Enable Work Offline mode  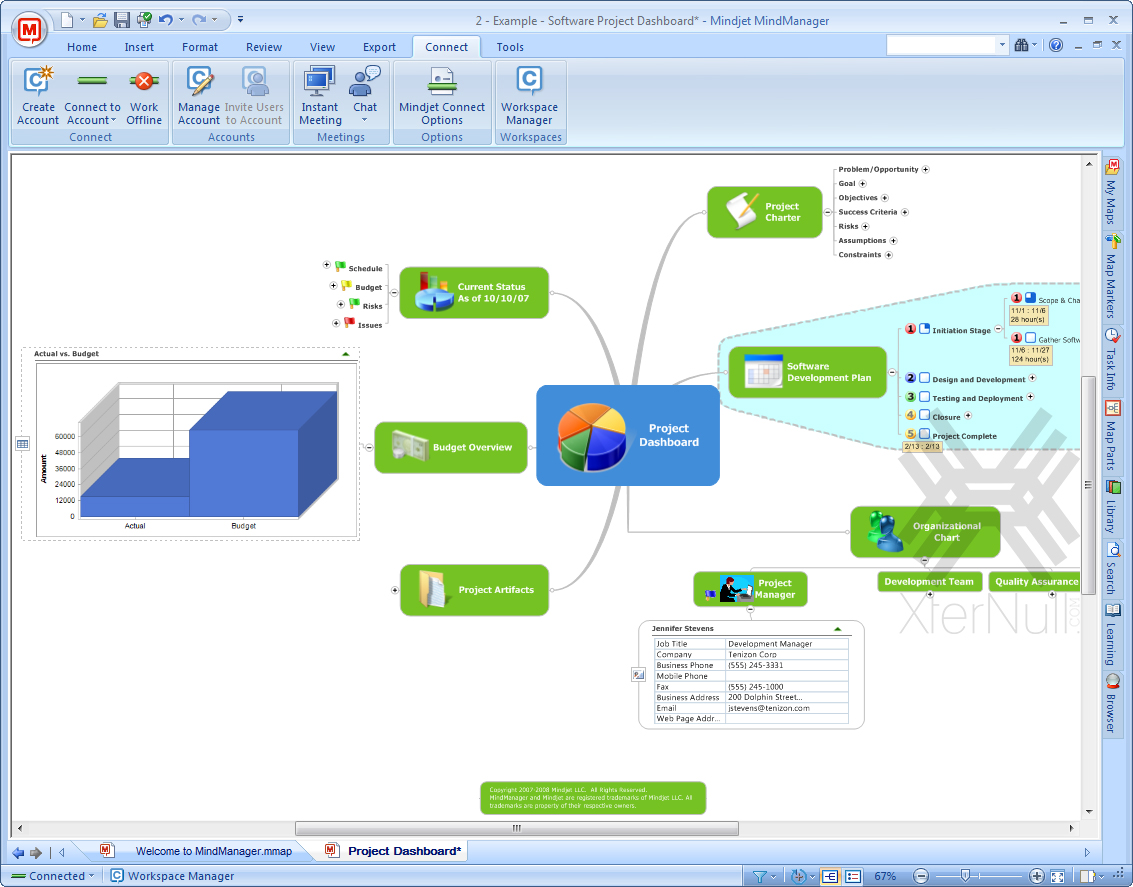click(144, 95)
